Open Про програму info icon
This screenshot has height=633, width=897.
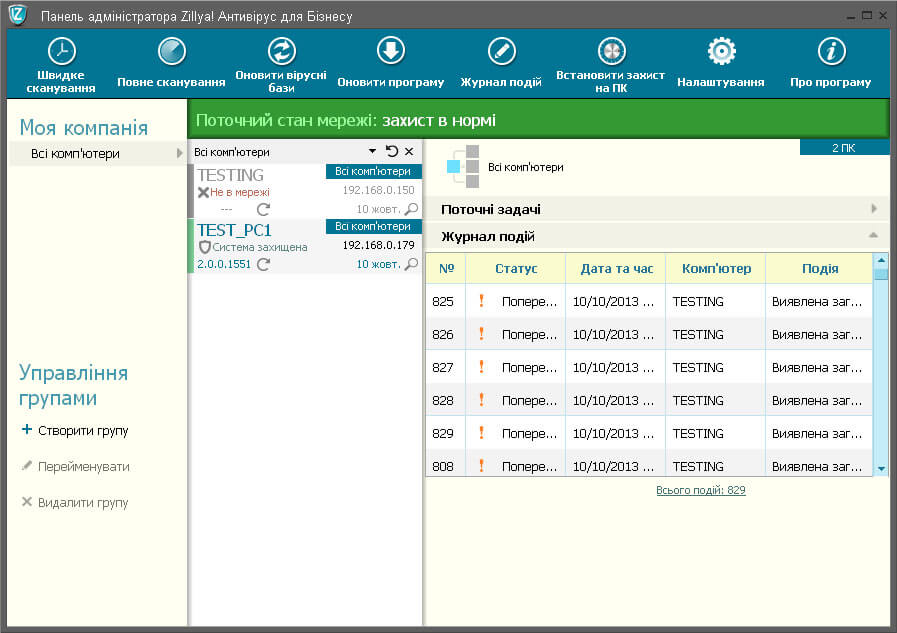point(831,51)
